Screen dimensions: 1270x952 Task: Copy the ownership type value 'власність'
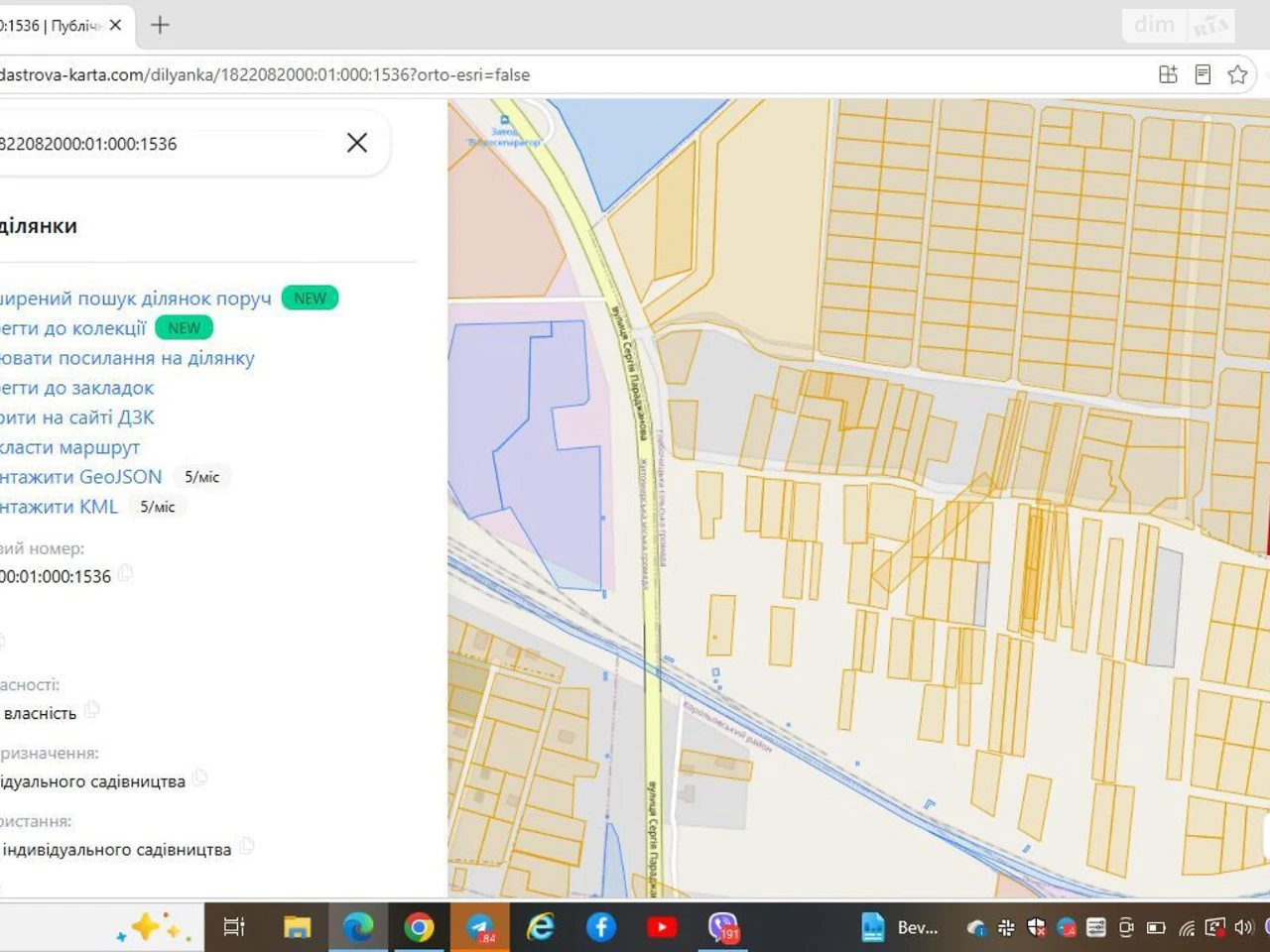click(x=92, y=710)
